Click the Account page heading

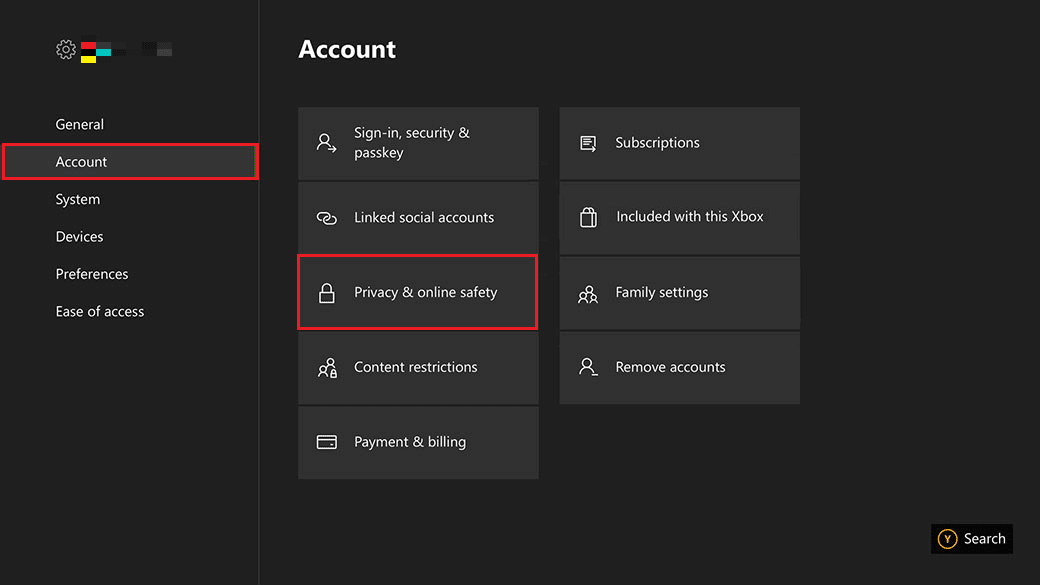pos(347,49)
